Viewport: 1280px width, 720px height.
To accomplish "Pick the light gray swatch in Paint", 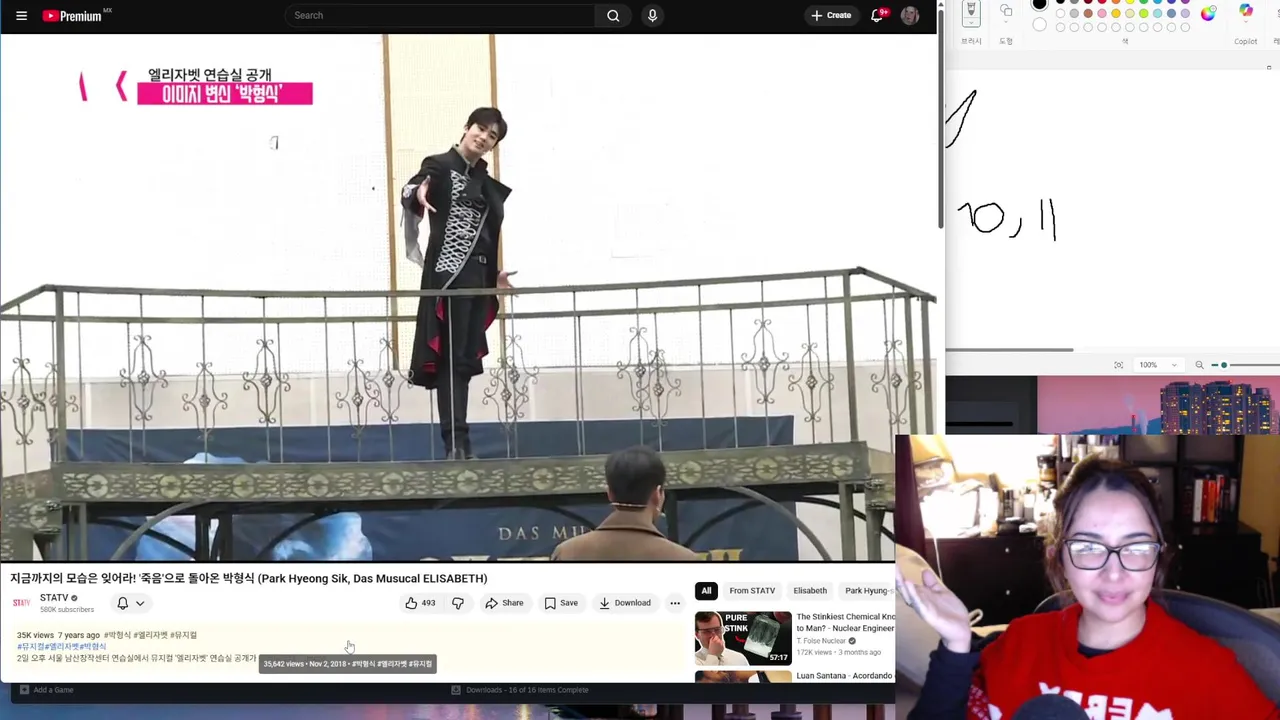I will pos(1074,14).
